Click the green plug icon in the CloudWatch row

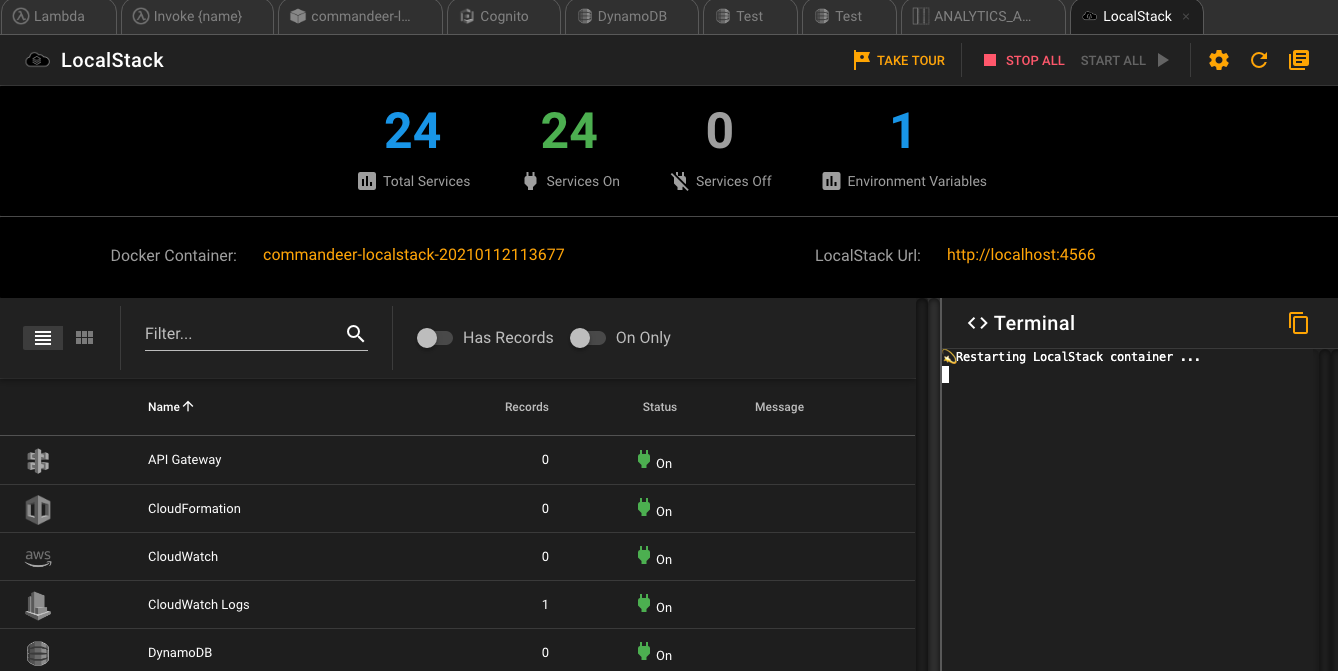(x=644, y=555)
